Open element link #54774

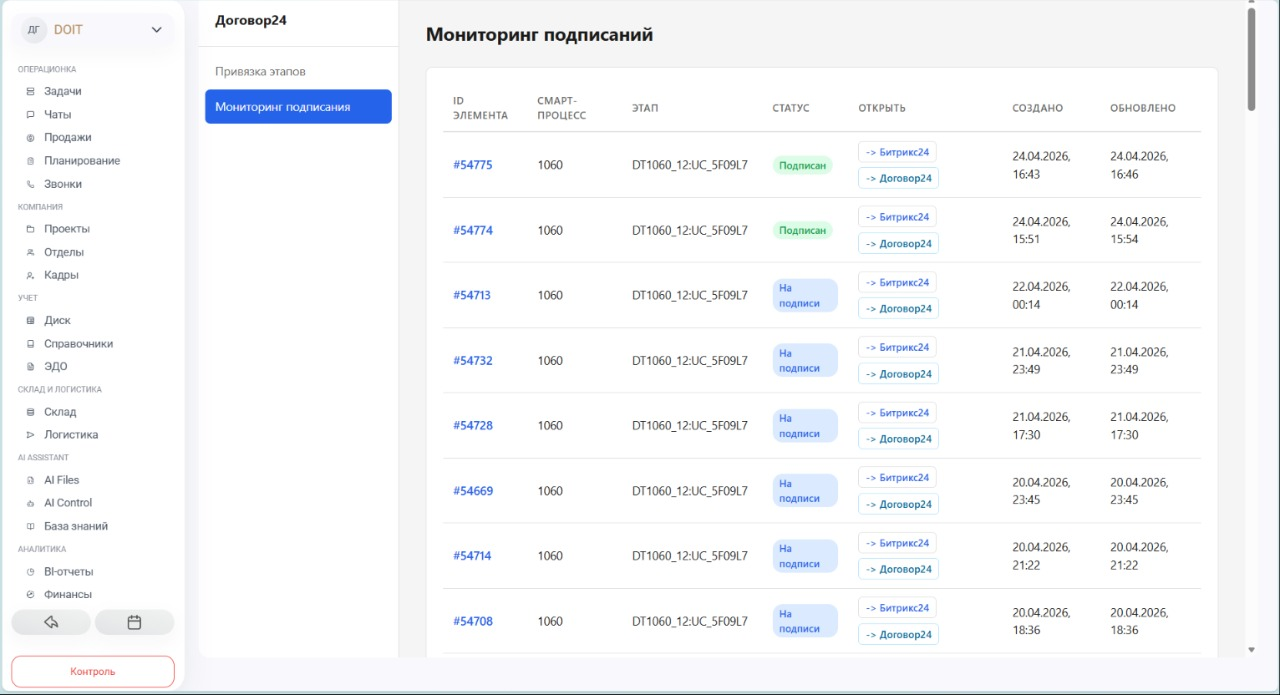(473, 230)
